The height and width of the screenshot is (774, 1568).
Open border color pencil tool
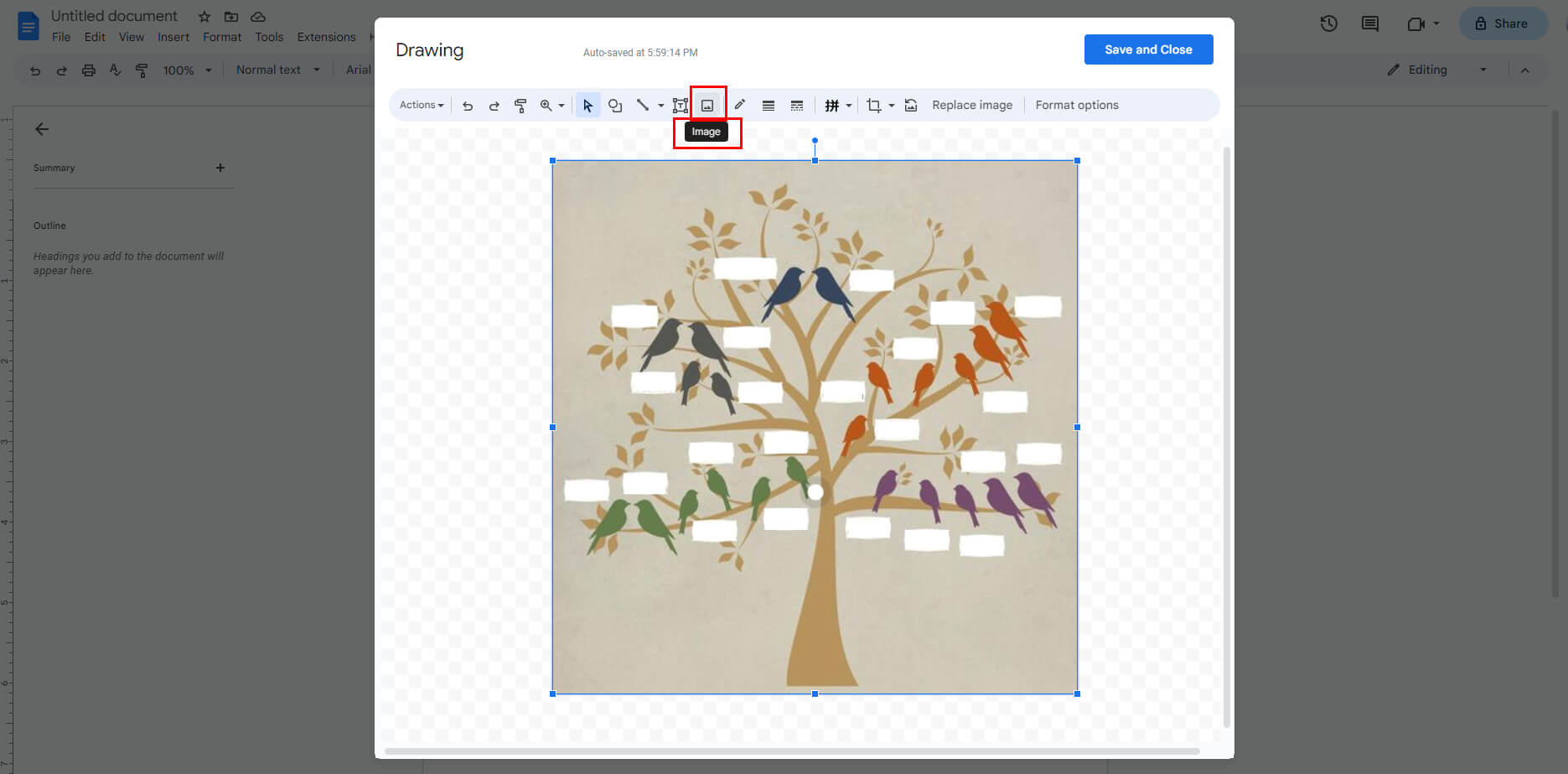(739, 106)
